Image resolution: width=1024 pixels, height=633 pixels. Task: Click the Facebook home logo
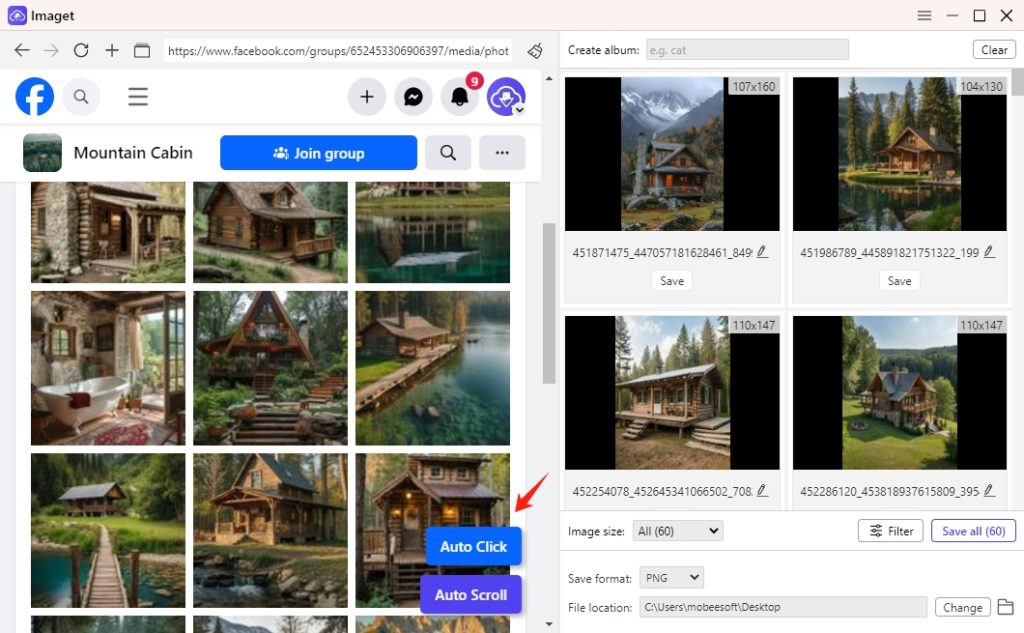click(34, 96)
